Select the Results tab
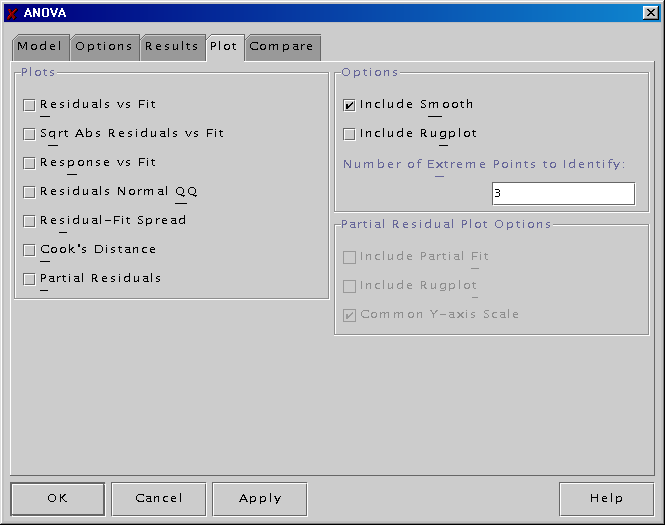Image resolution: width=665 pixels, height=525 pixels. click(172, 47)
